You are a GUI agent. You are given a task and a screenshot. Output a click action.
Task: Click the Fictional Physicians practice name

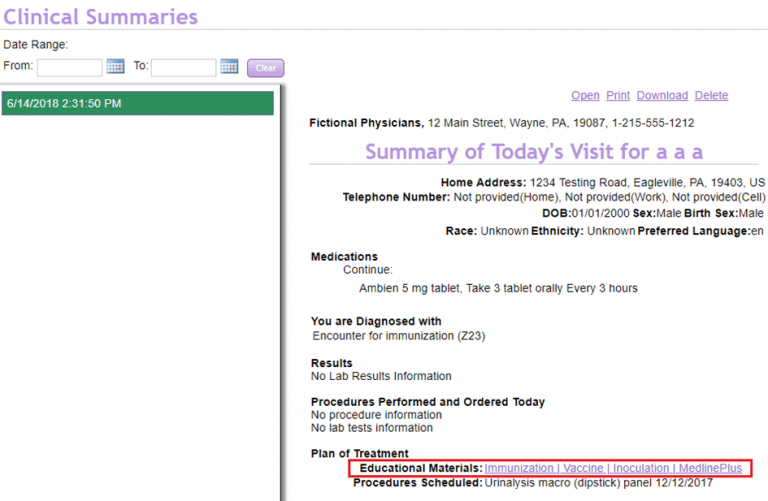[x=366, y=123]
